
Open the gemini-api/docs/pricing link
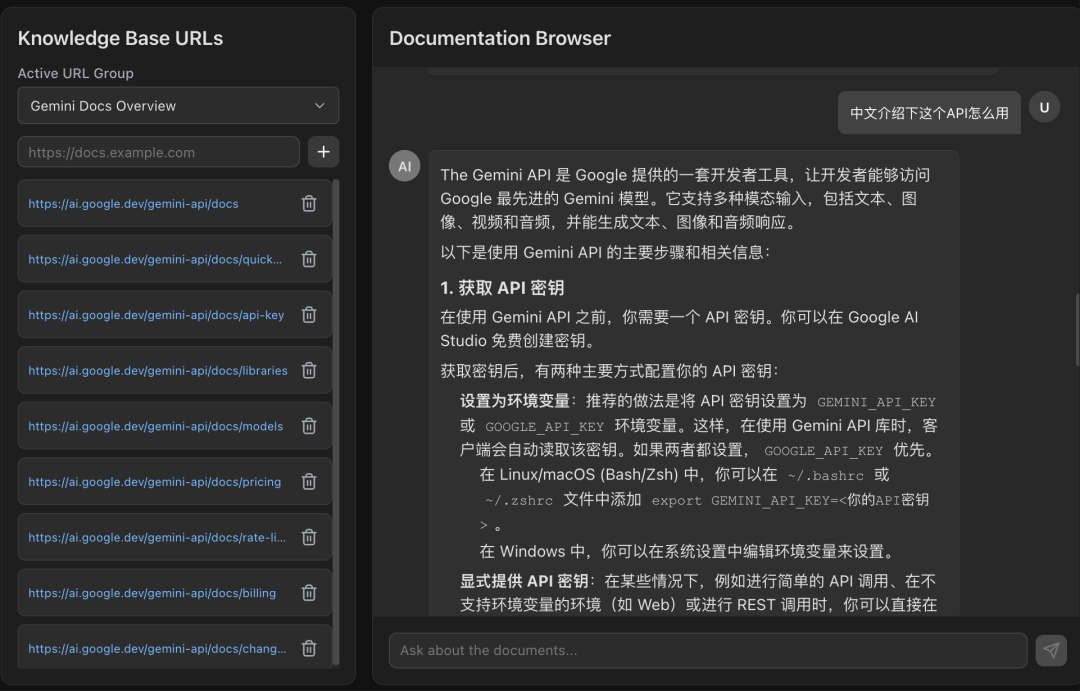pyautogui.click(x=155, y=482)
